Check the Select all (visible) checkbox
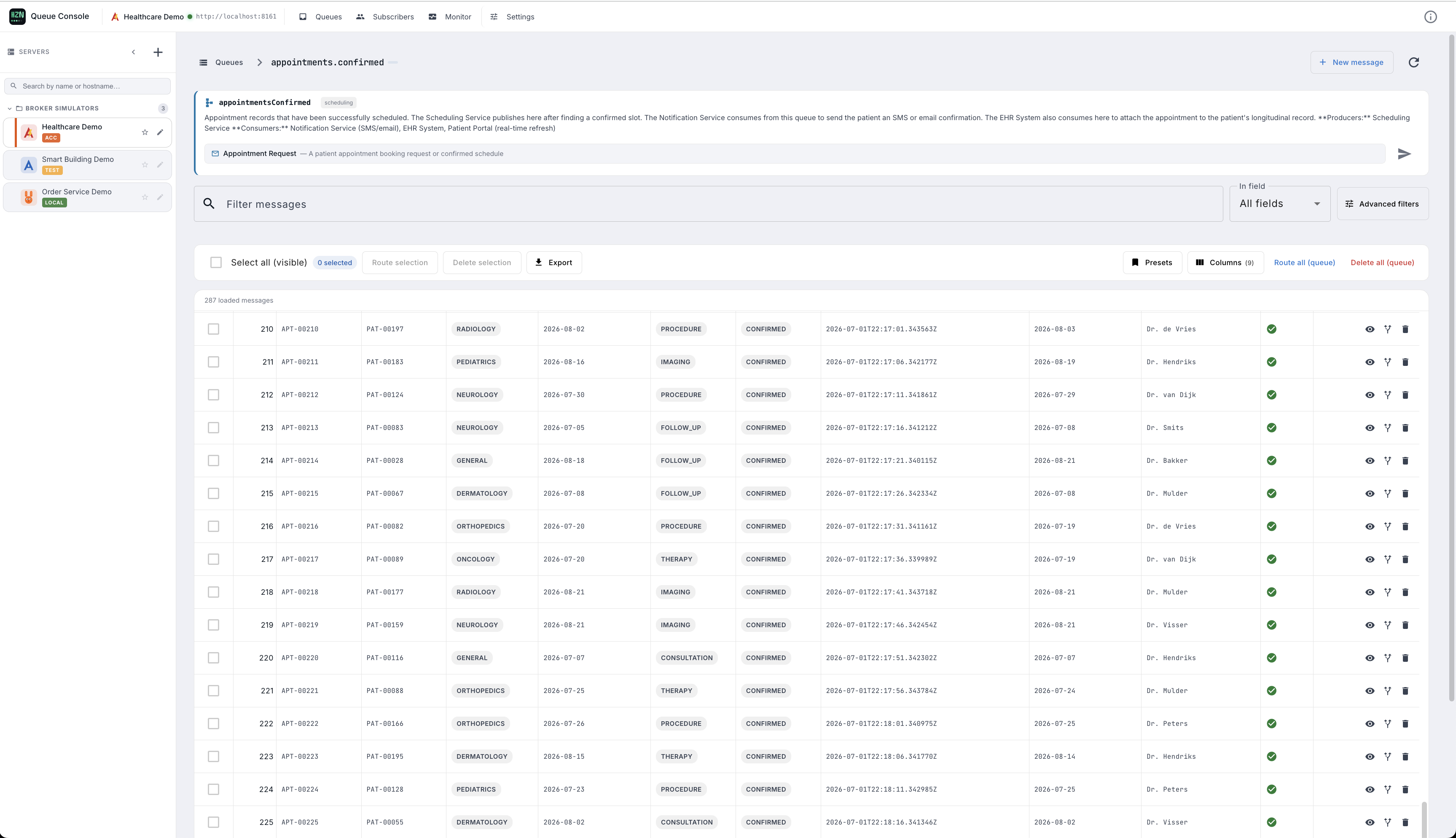 tap(216, 263)
